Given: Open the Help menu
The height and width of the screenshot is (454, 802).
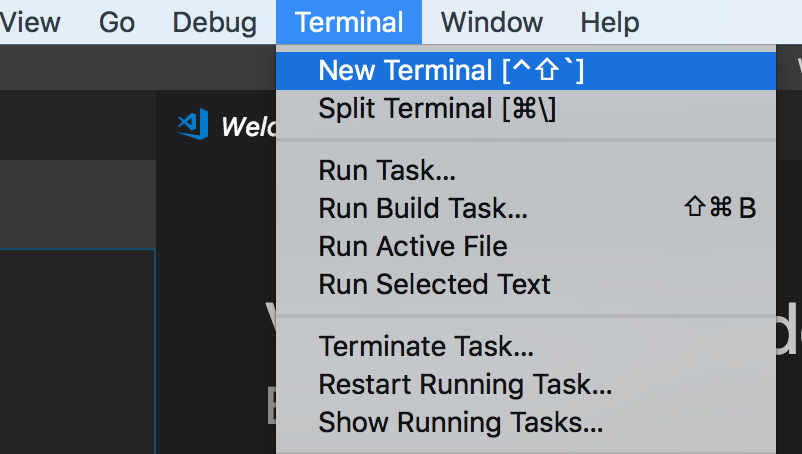Looking at the screenshot, I should 609,22.
